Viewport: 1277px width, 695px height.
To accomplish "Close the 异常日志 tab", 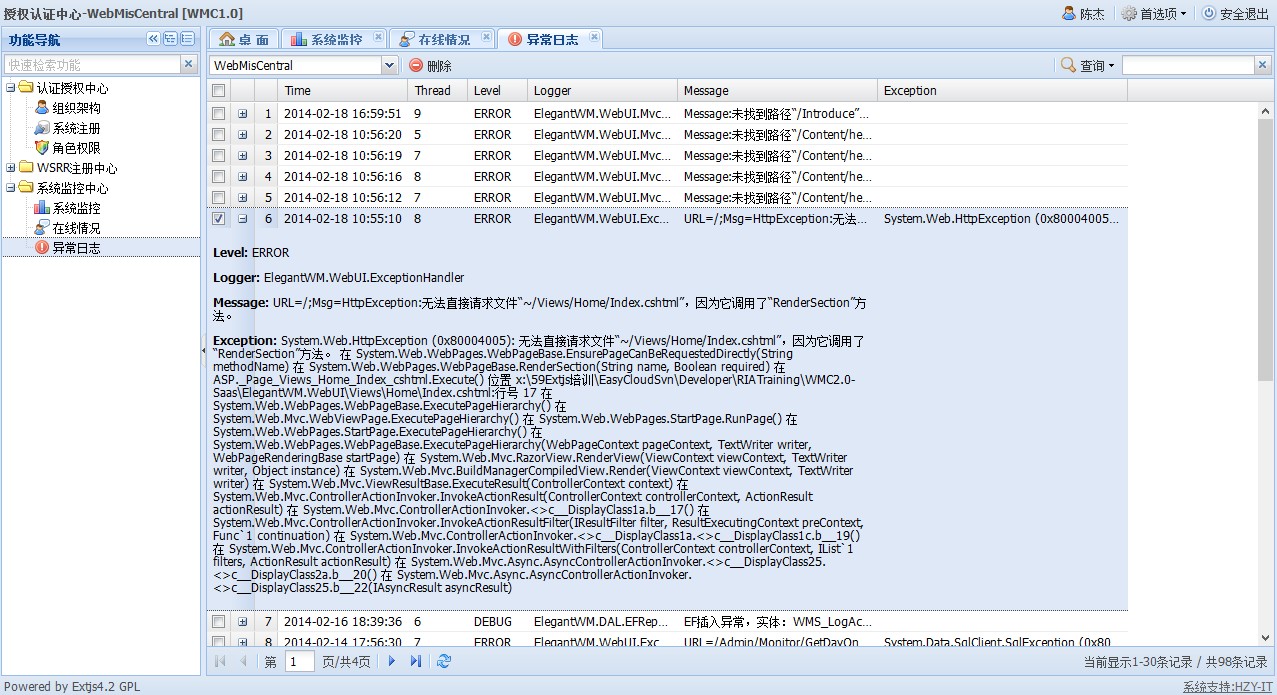I will [x=594, y=38].
